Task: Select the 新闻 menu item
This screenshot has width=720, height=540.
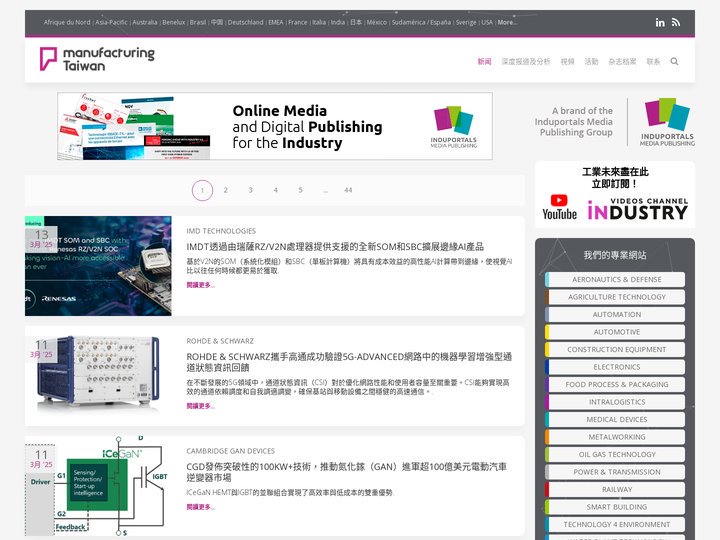Action: point(484,62)
